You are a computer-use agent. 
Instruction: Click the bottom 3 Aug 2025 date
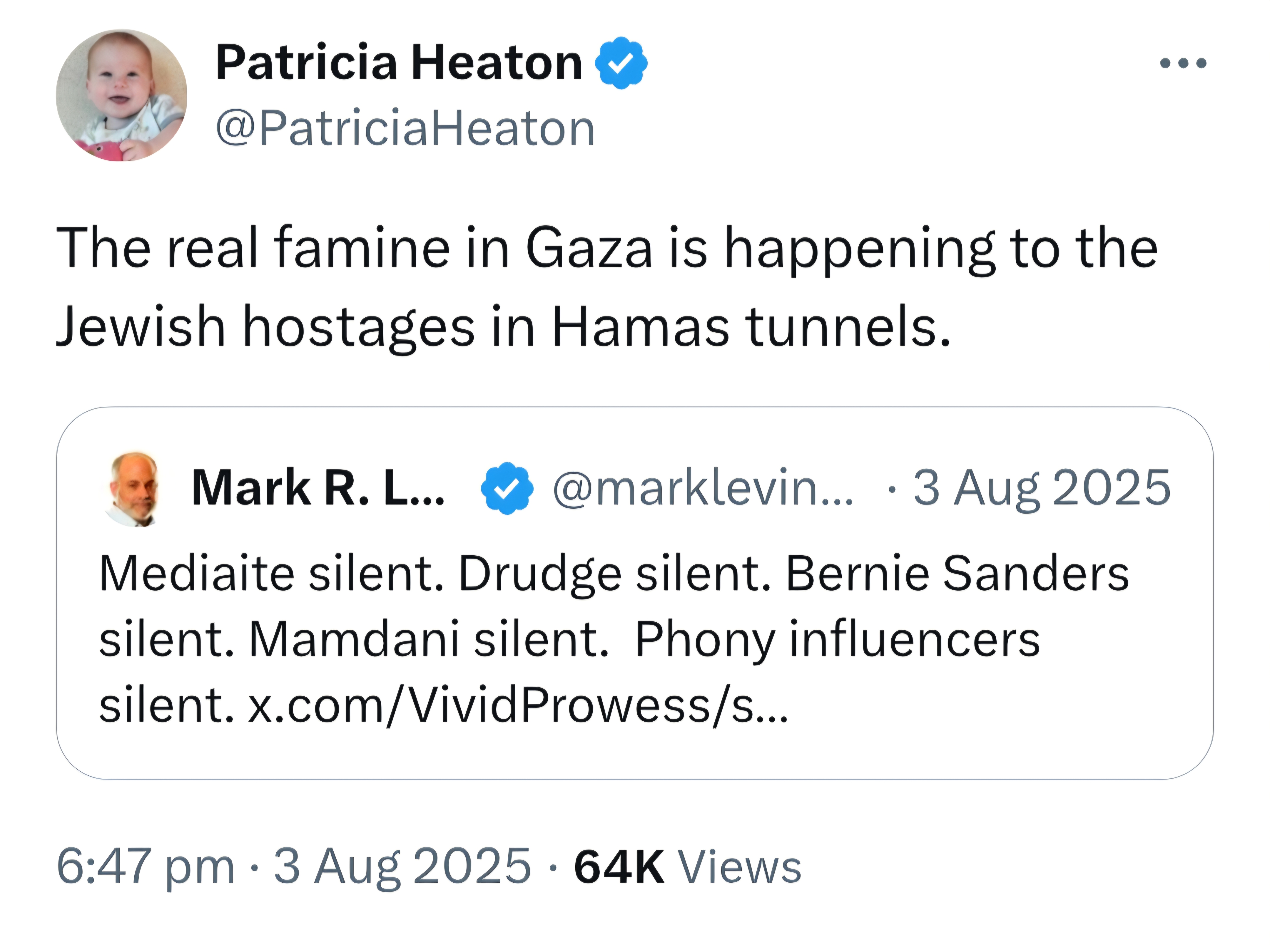[x=402, y=866]
